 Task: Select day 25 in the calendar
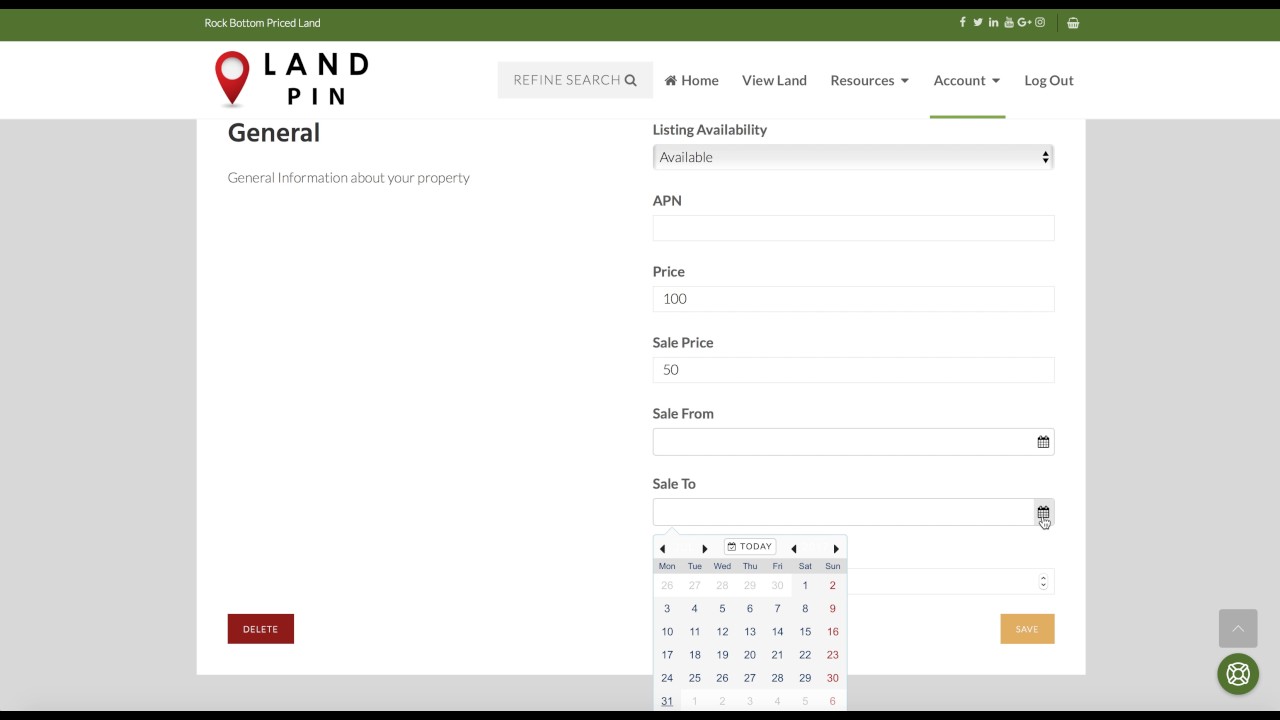pos(695,678)
